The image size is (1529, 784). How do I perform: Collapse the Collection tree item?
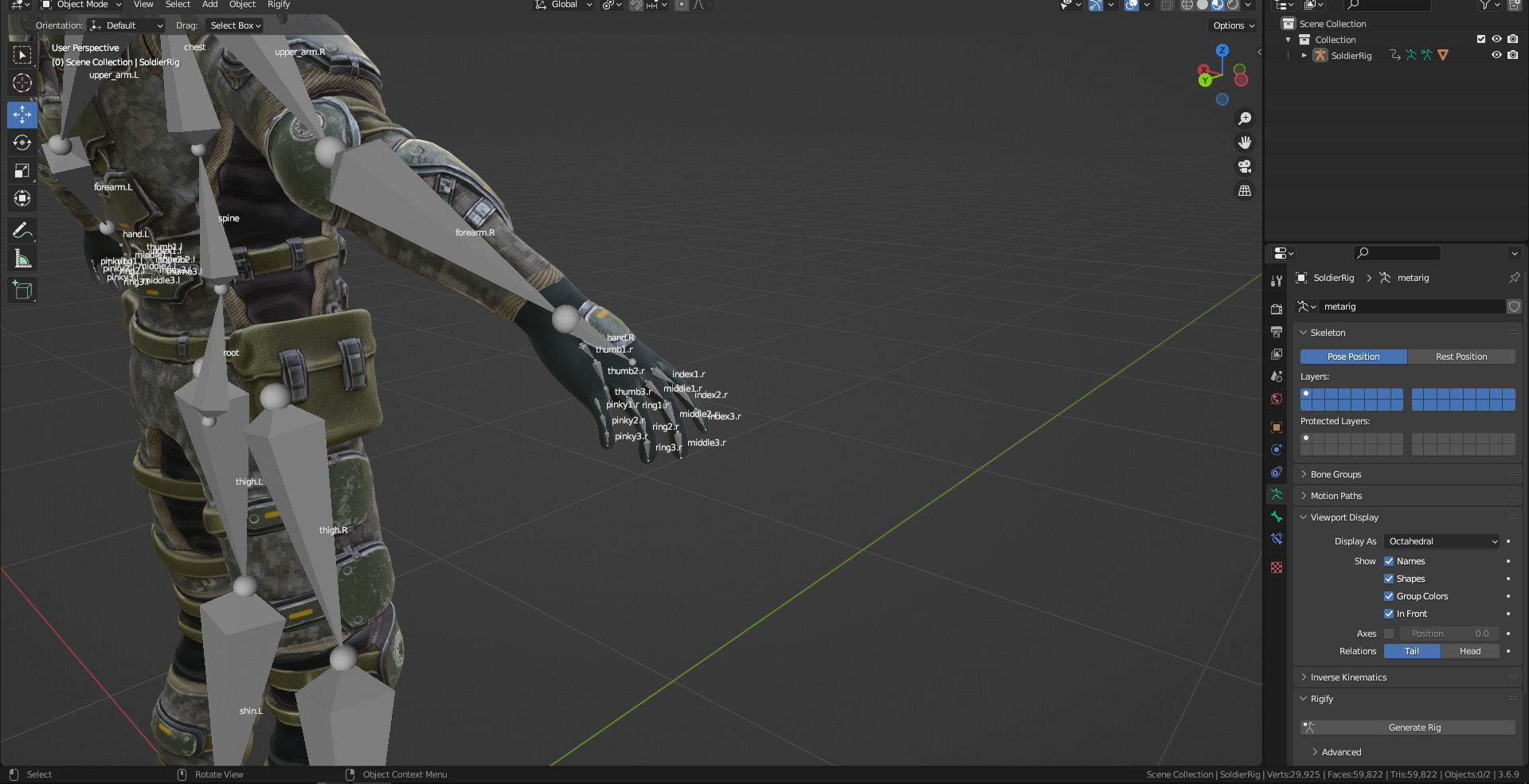pyautogui.click(x=1289, y=39)
